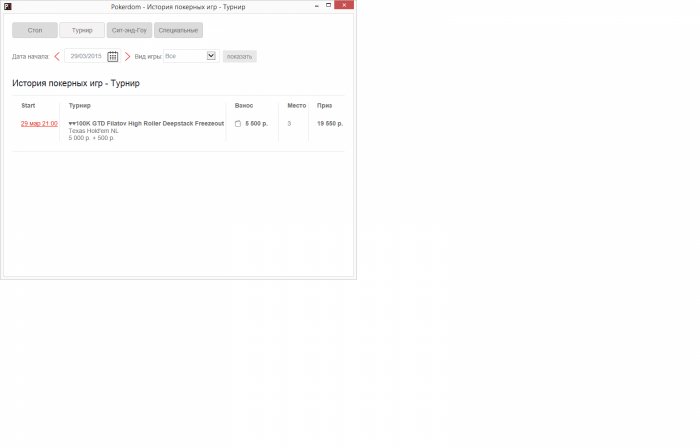This screenshot has height=448, width=700.
Task: Click the Место column header
Action: pyautogui.click(x=297, y=106)
